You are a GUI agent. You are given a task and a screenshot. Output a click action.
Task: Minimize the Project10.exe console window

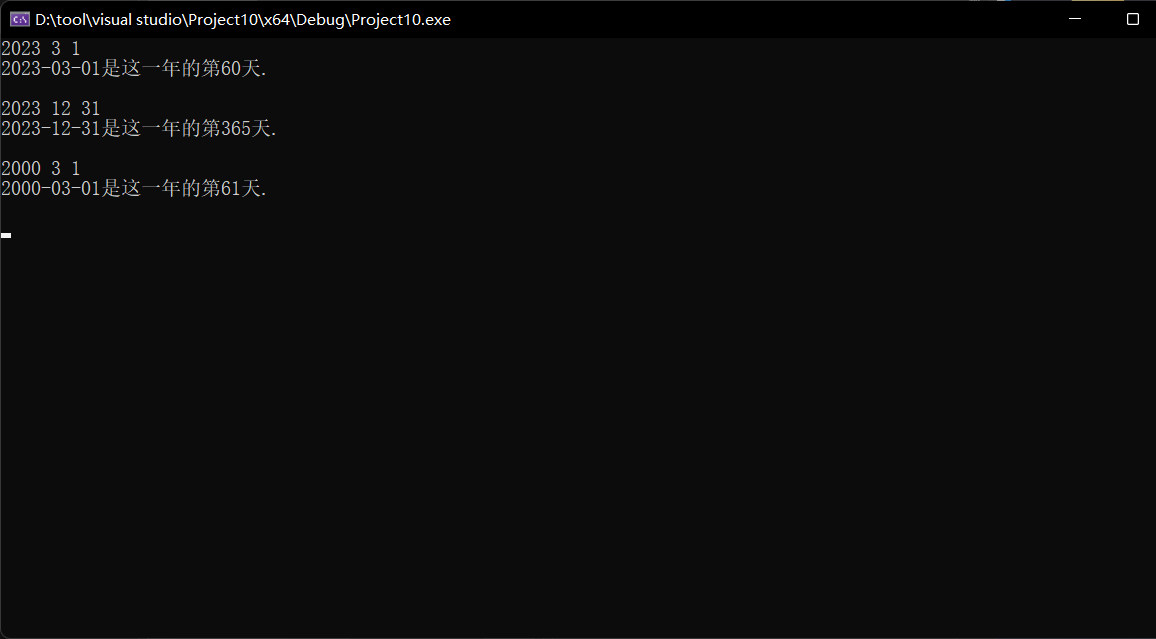[1077, 19]
